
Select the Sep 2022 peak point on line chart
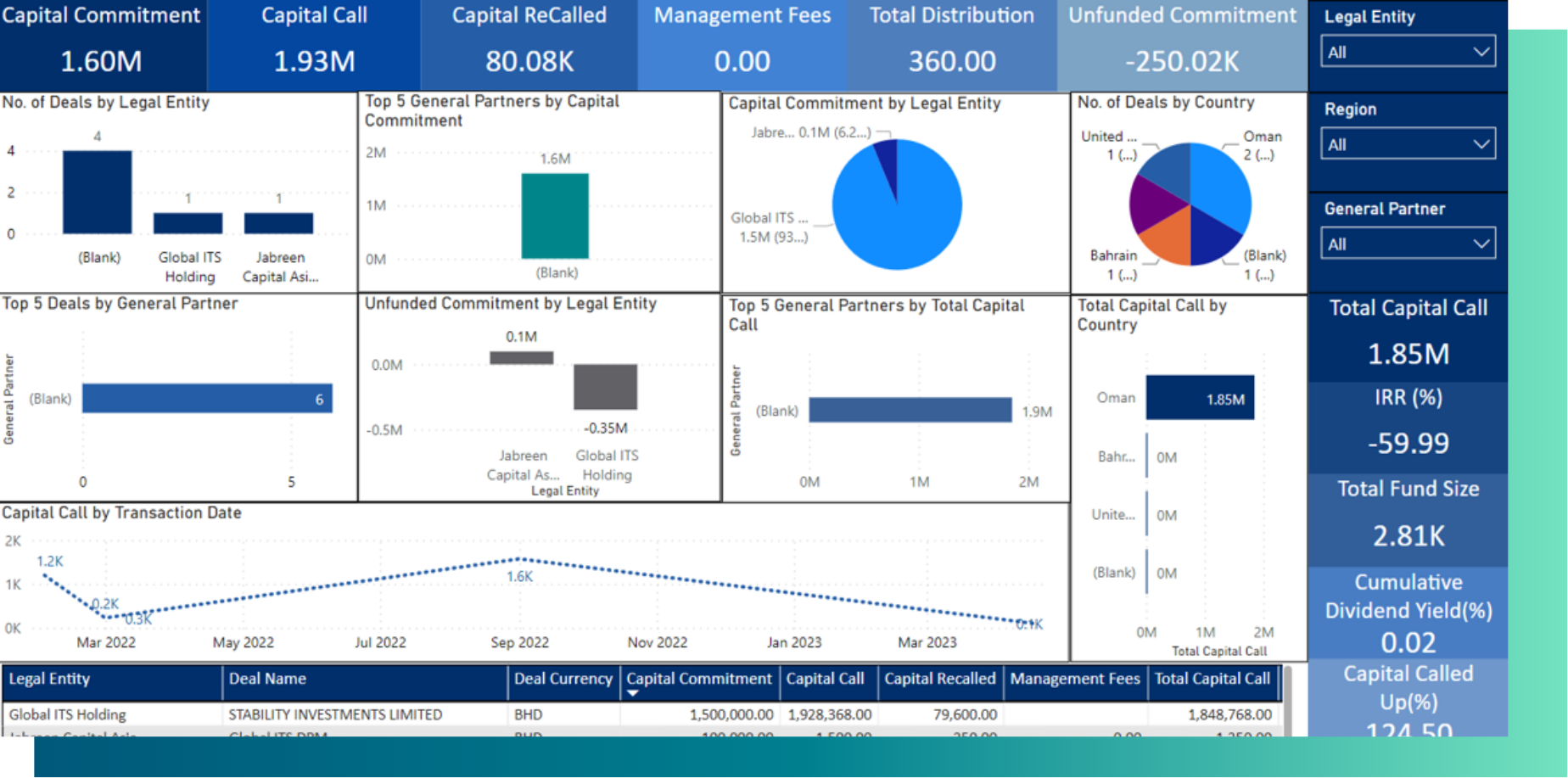(520, 558)
